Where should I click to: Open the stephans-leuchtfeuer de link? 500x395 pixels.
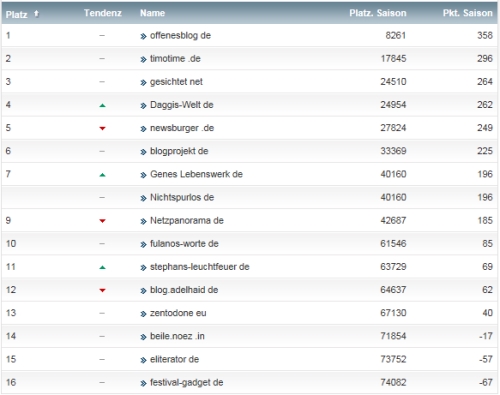coord(200,267)
